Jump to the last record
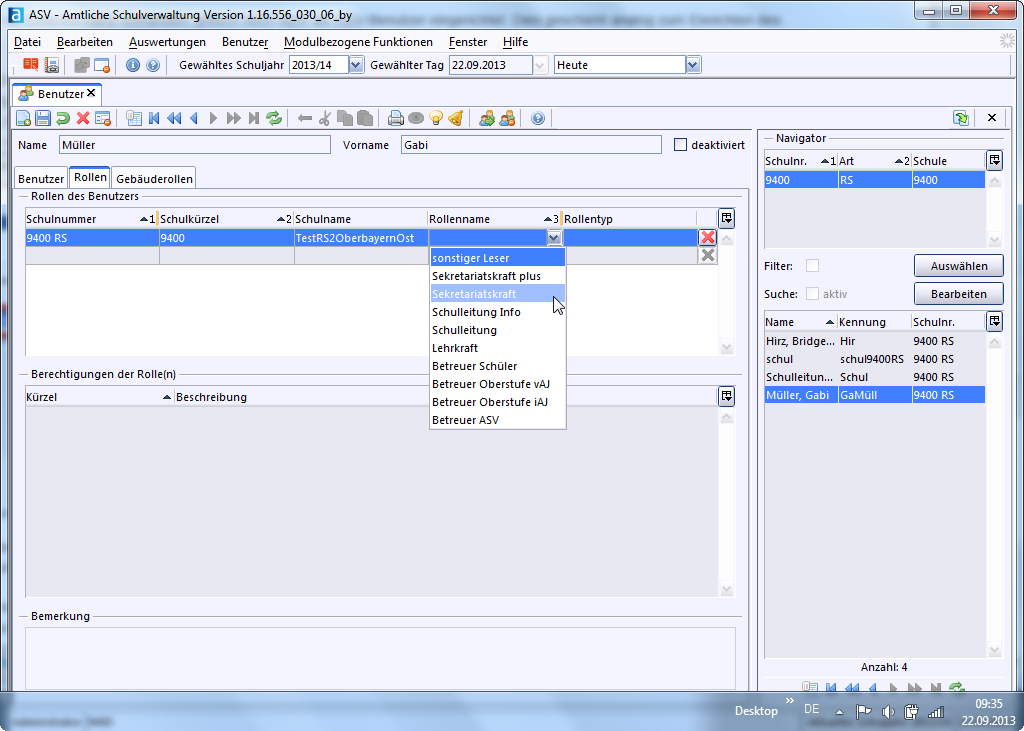Image resolution: width=1024 pixels, height=731 pixels. coord(254,118)
